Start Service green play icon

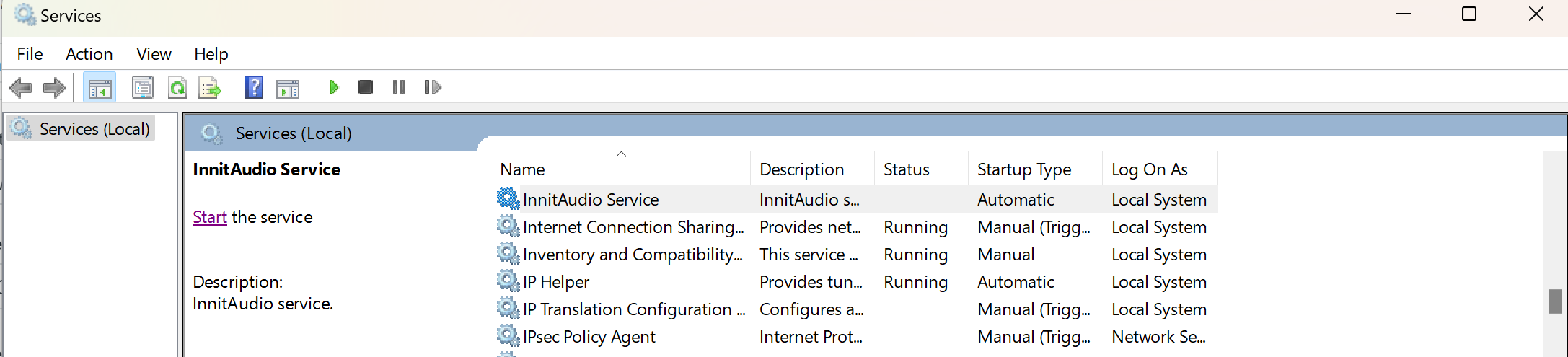click(333, 88)
